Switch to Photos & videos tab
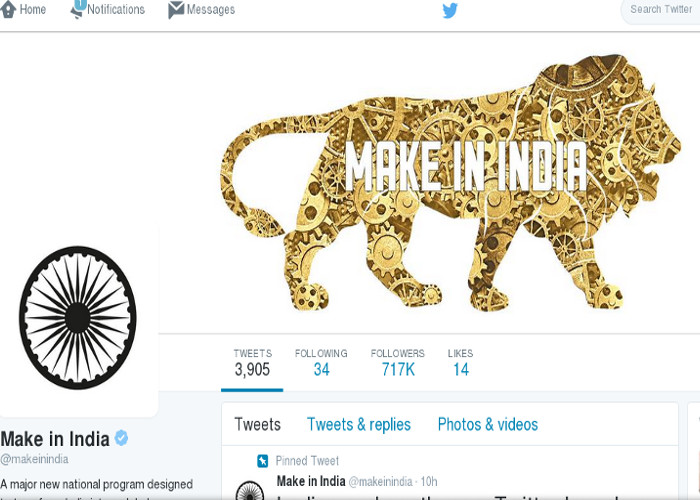Screen dimensions: 700x500 (x=488, y=424)
